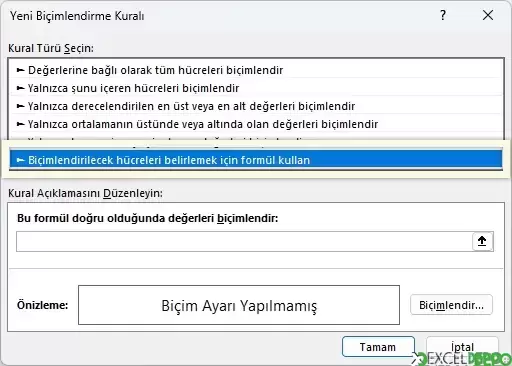Click the 'Kural Açıklamasını Düzenleyin:' label
The image size is (512, 366).
[x=85, y=193]
